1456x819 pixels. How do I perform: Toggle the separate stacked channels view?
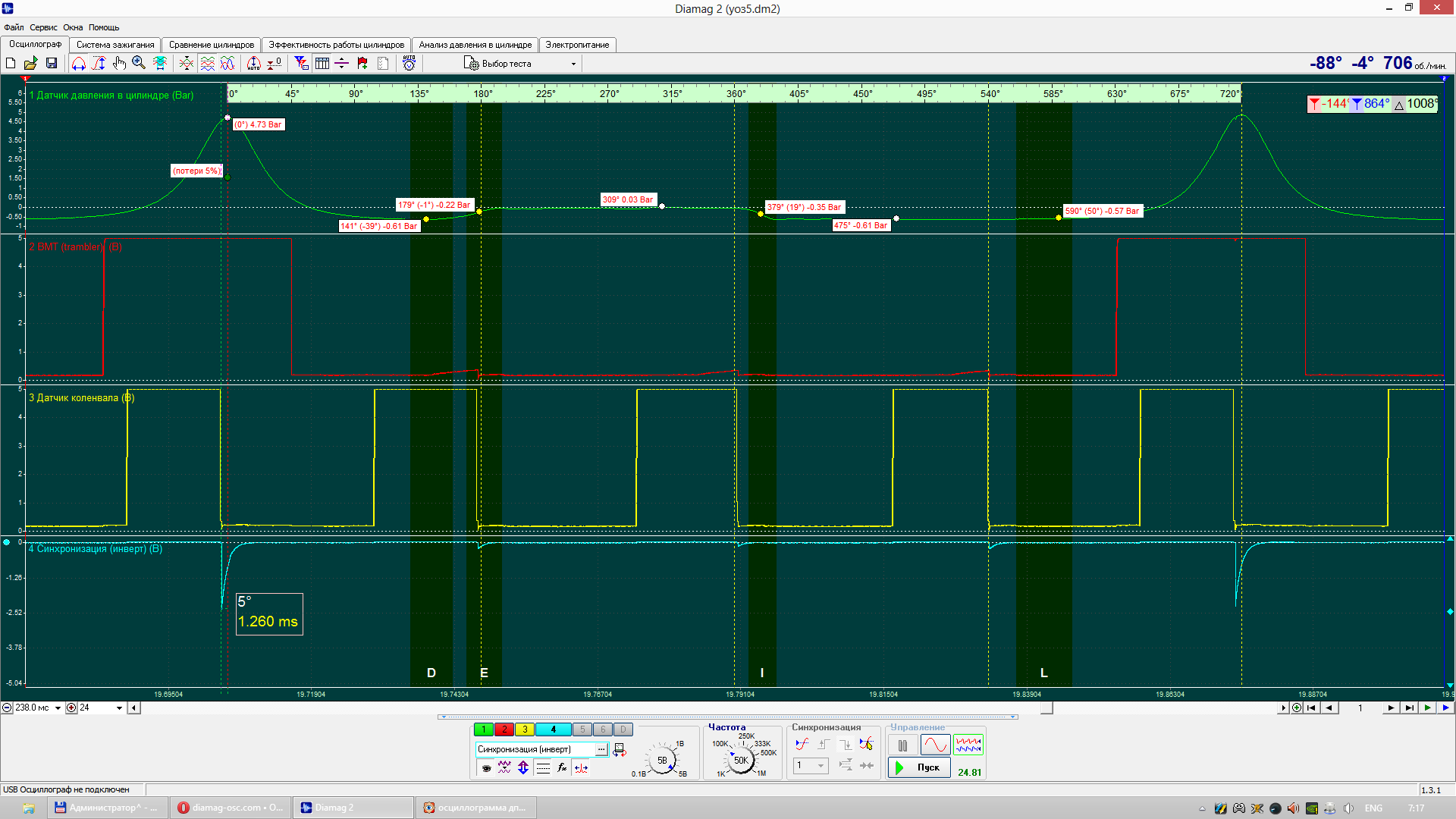(207, 64)
